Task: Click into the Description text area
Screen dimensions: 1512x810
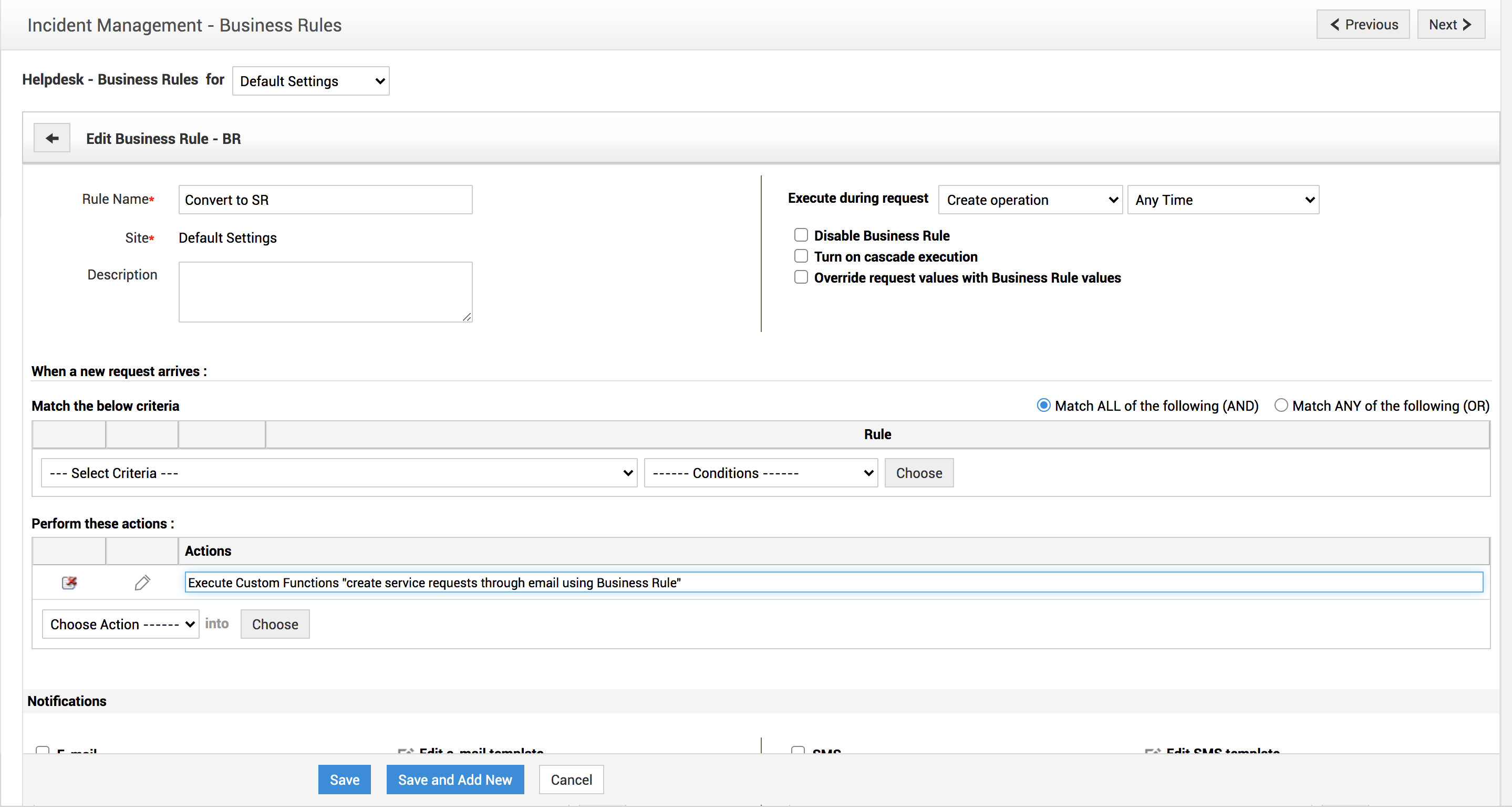Action: tap(325, 292)
